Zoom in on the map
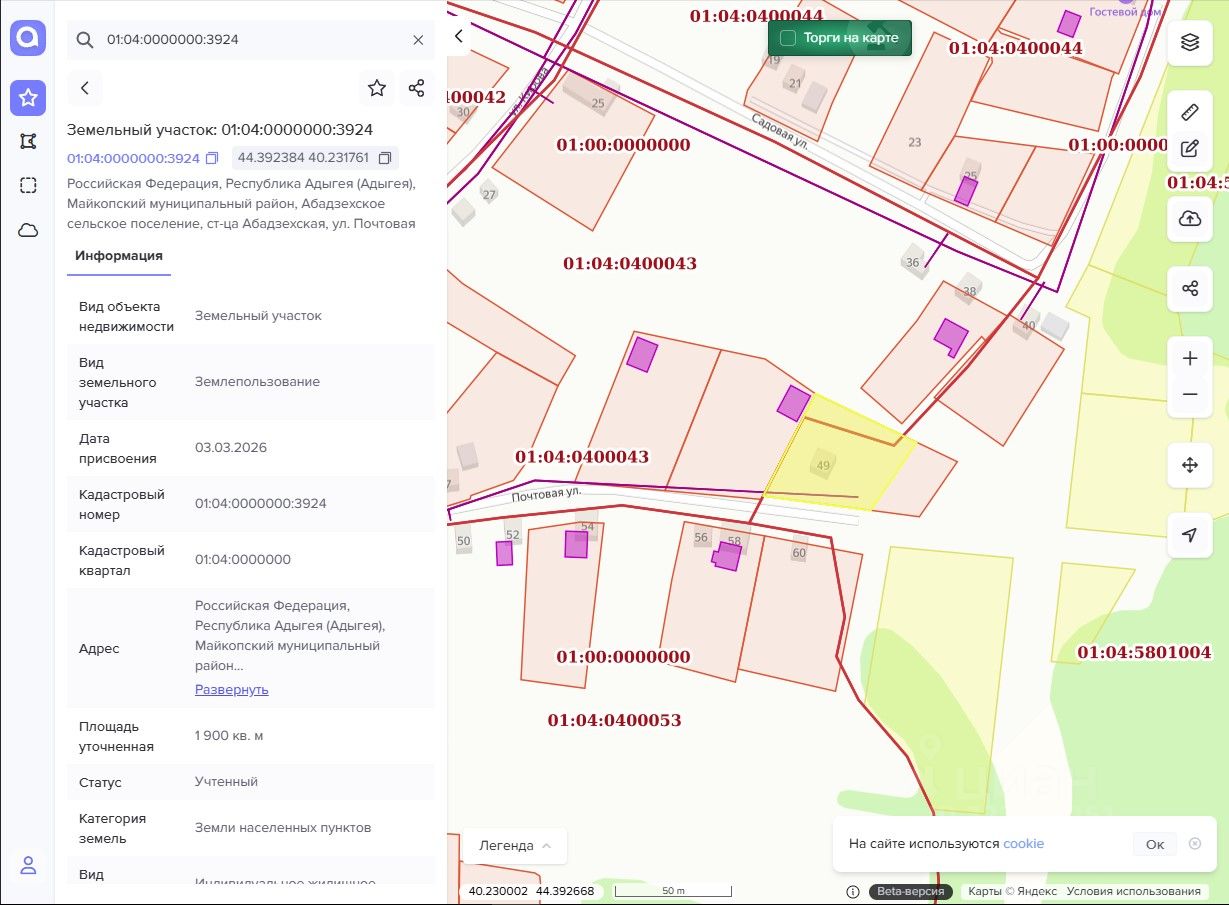Screen dimensions: 1229x905 [x=1189, y=358]
